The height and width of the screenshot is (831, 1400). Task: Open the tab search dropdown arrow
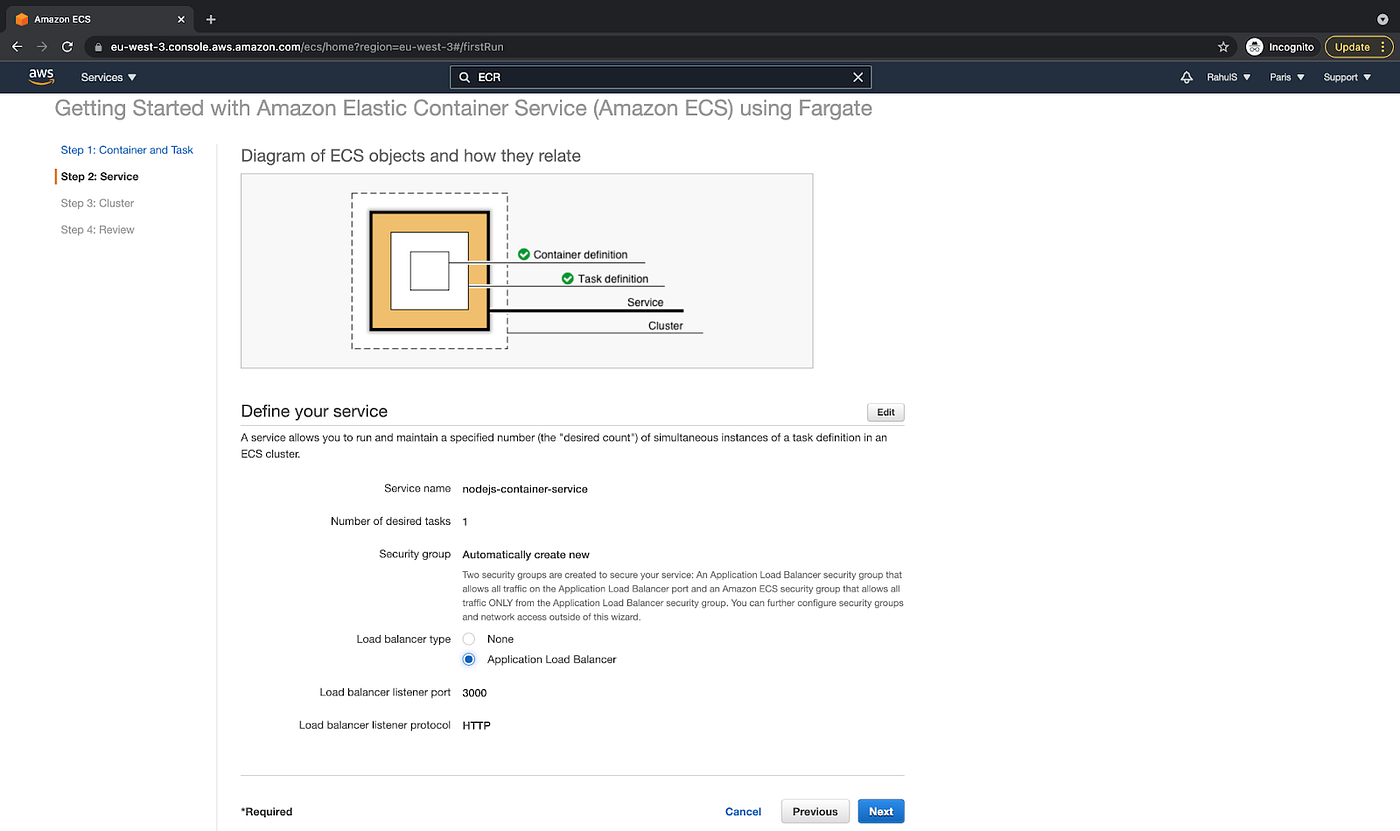pyautogui.click(x=1382, y=19)
